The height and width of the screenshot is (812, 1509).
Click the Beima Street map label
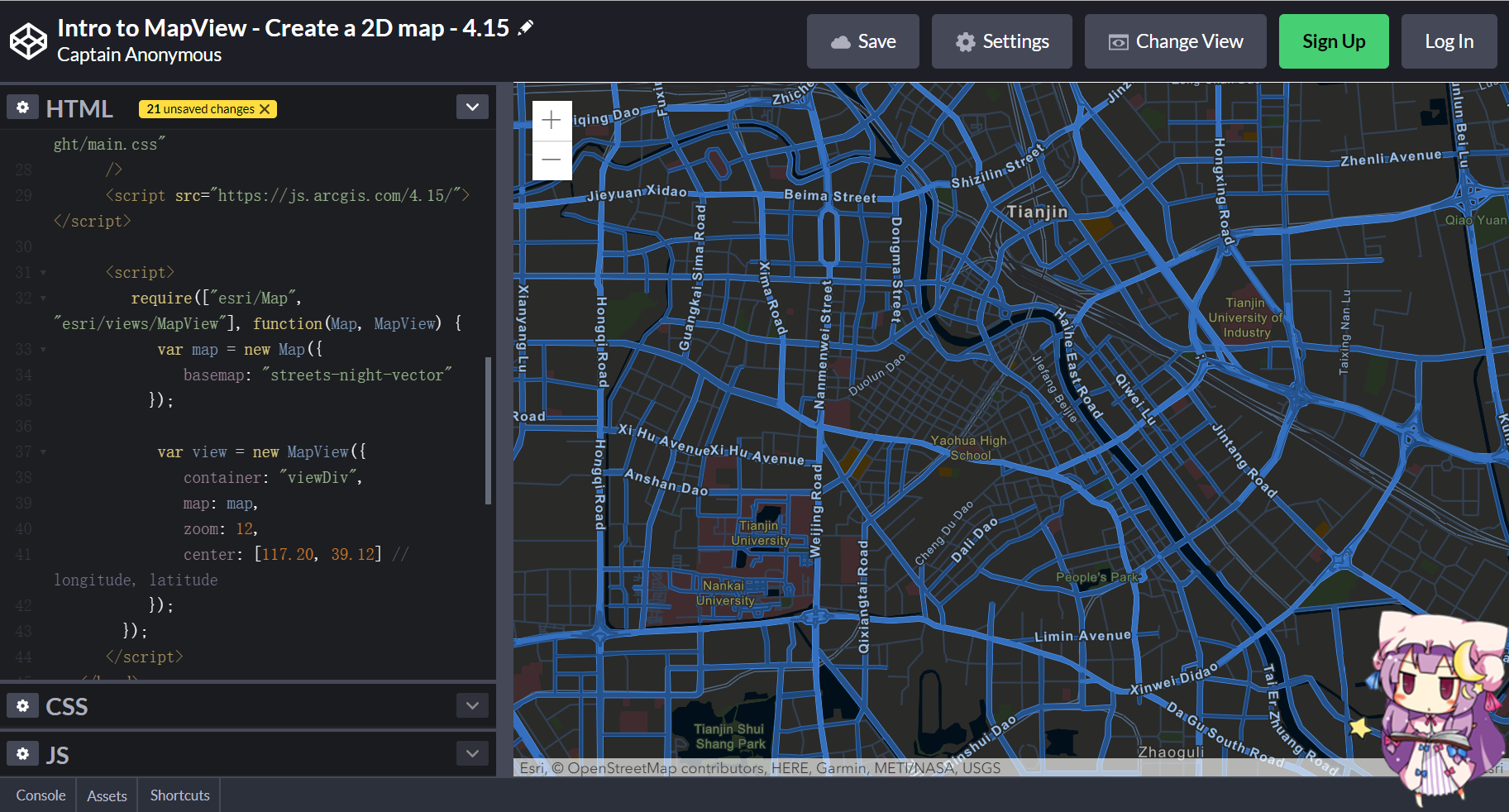(829, 196)
